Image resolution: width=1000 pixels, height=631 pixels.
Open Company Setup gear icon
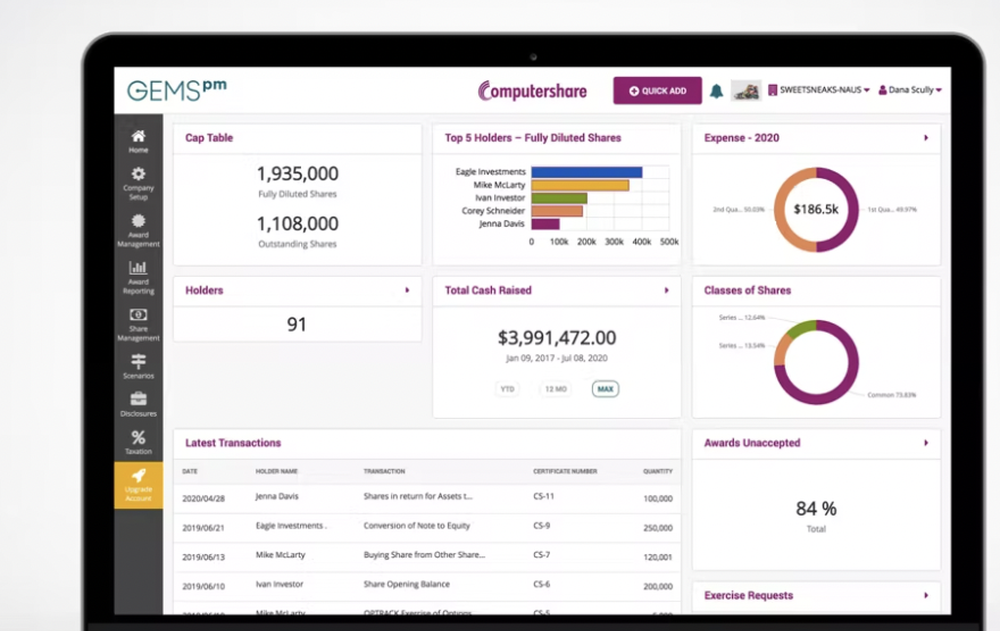point(138,174)
